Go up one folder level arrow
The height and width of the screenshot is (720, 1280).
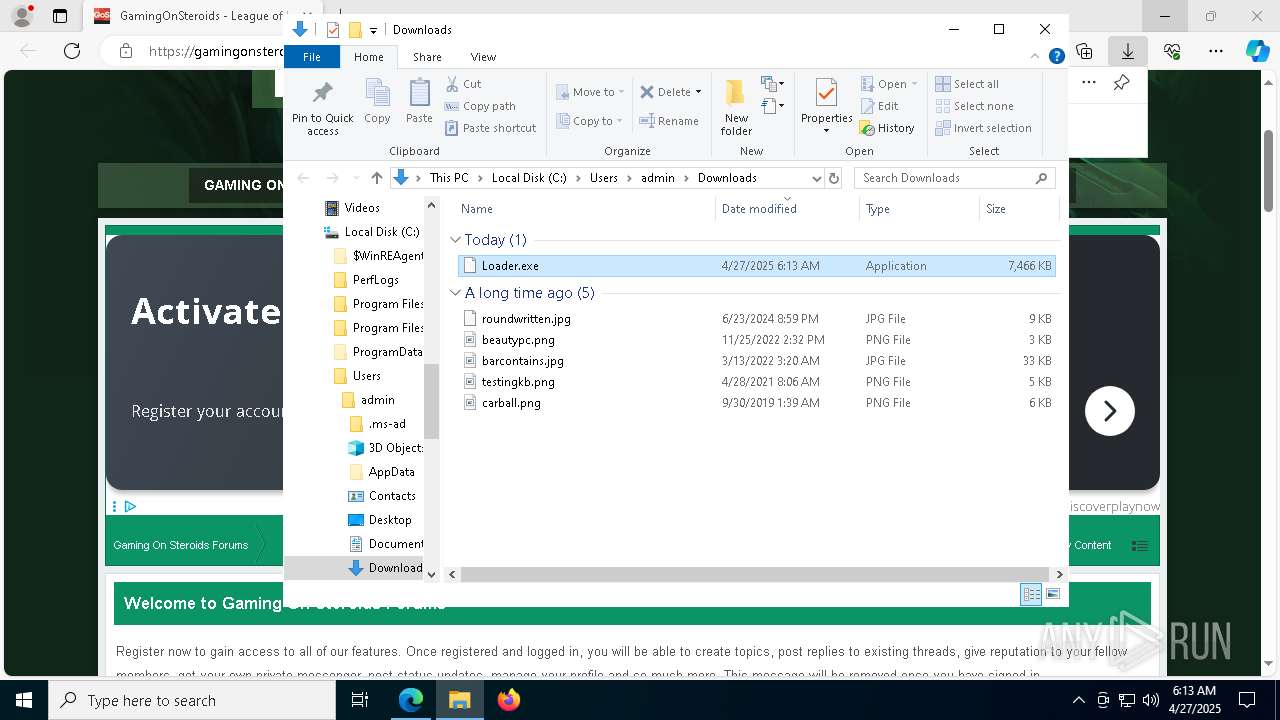376,178
